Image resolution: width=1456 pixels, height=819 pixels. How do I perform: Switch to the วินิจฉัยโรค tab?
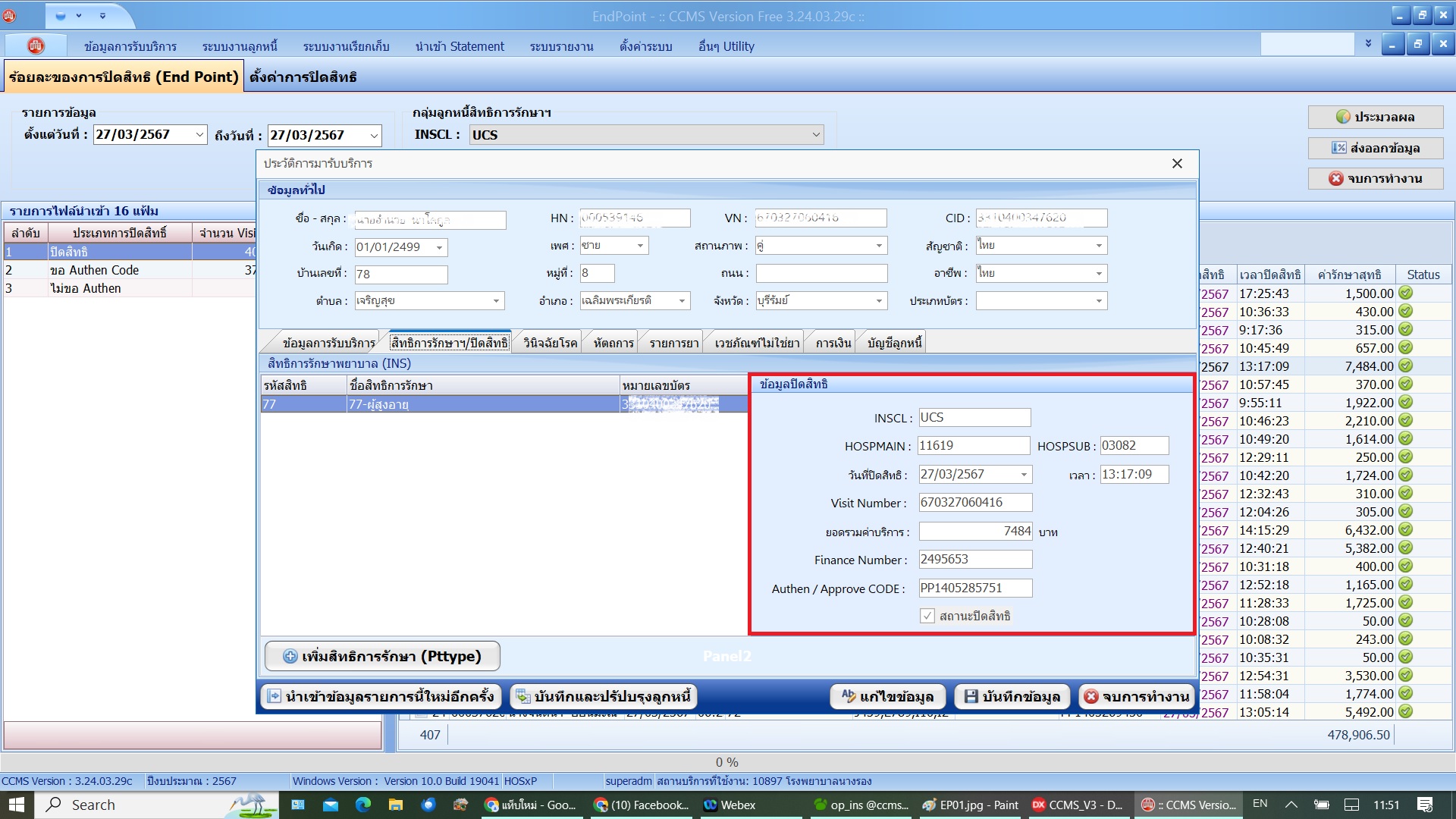click(550, 343)
